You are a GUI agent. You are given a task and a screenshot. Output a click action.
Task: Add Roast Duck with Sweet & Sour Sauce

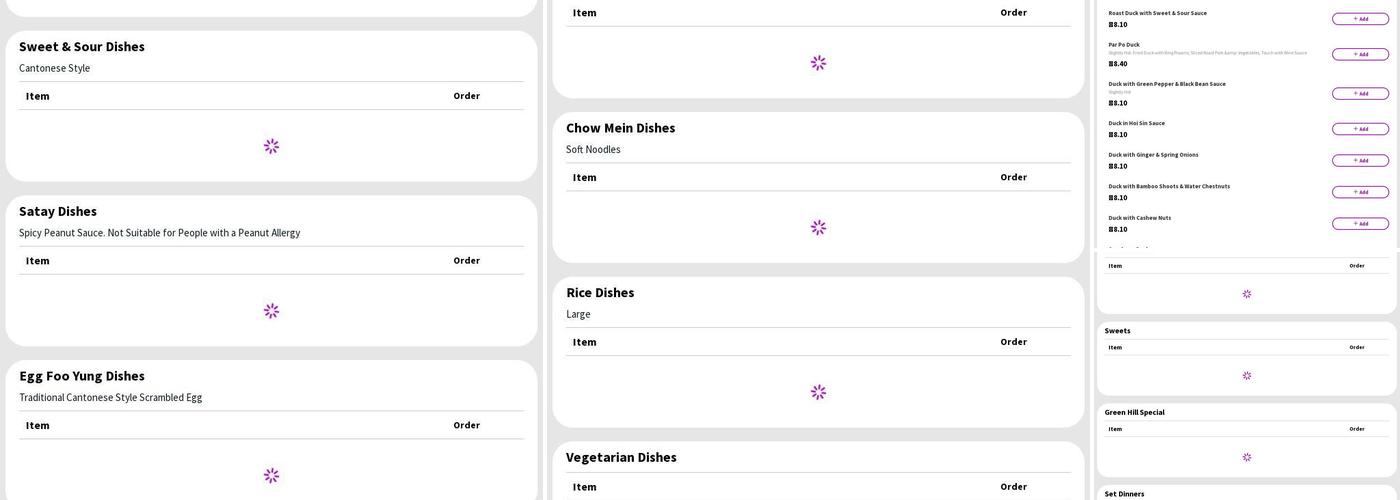click(x=1360, y=19)
